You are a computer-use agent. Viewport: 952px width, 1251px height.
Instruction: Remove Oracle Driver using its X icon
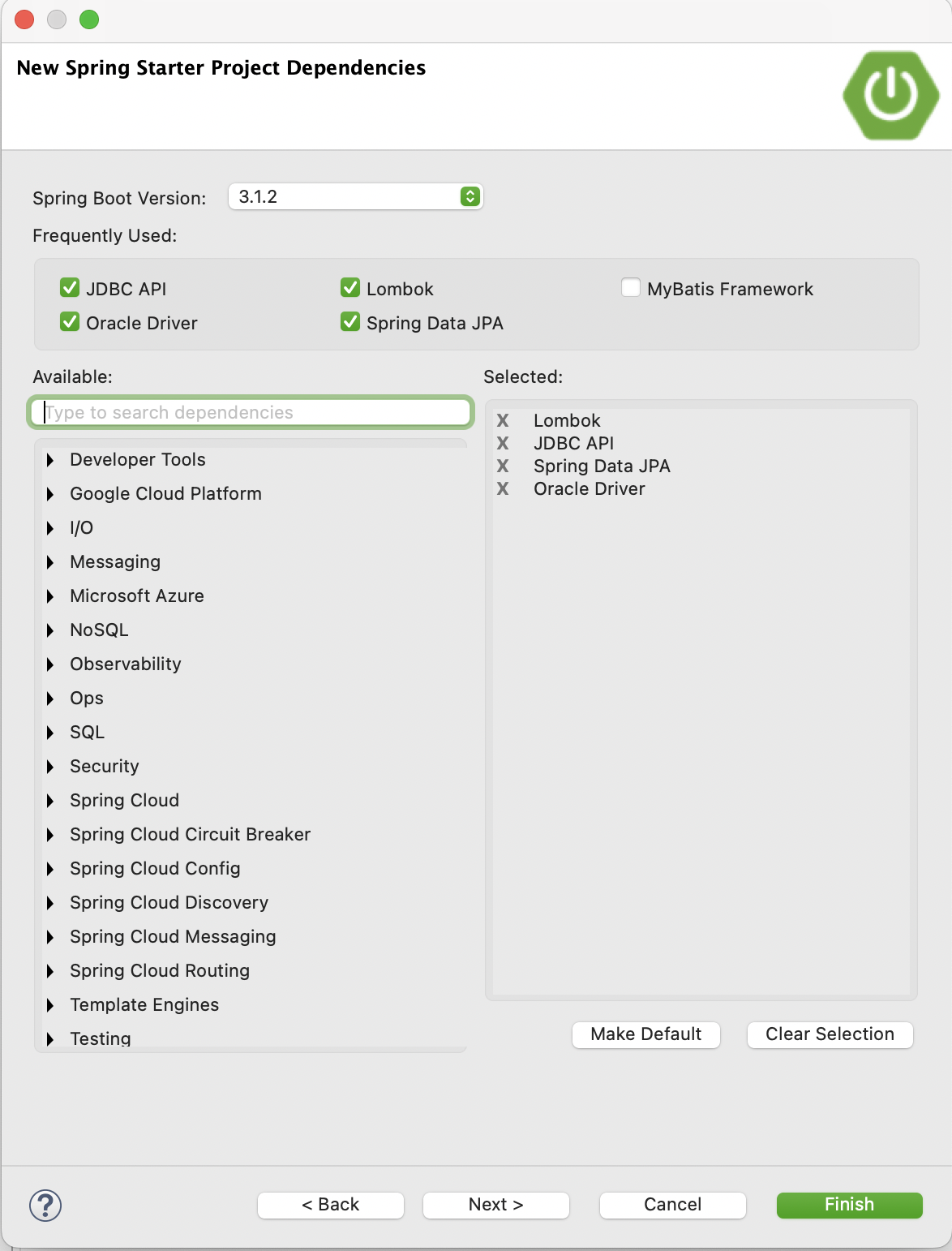point(503,488)
